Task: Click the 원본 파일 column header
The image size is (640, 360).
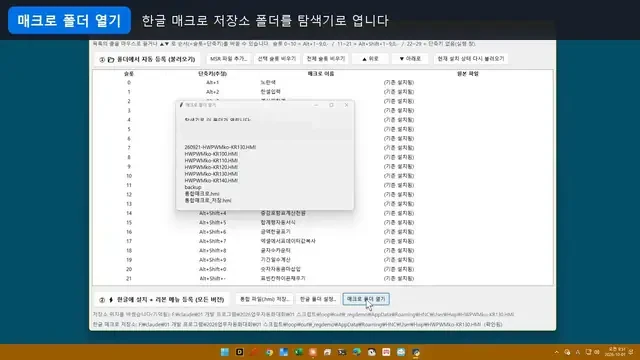Action: point(467,74)
